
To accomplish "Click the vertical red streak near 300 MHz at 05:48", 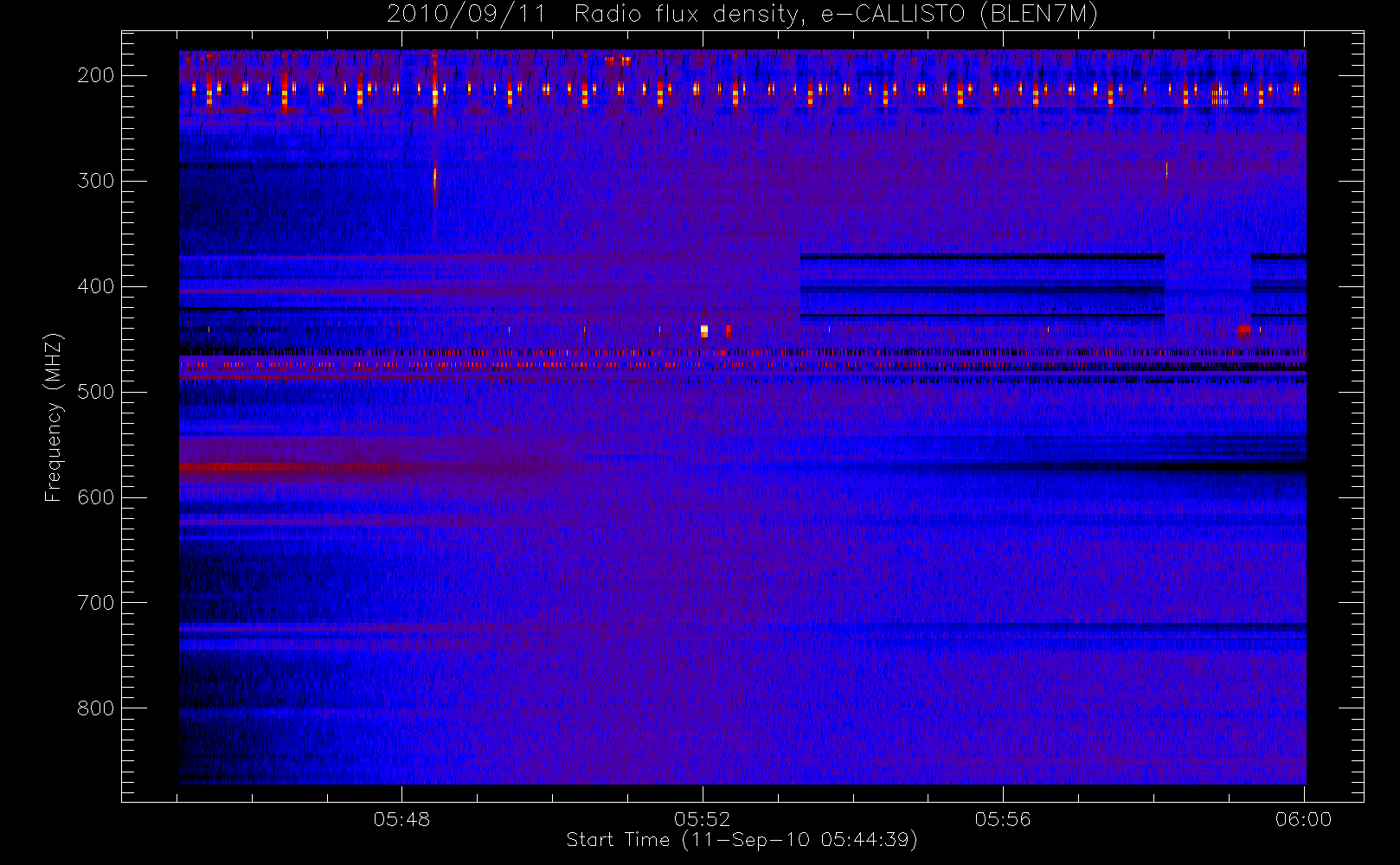I will [x=434, y=180].
